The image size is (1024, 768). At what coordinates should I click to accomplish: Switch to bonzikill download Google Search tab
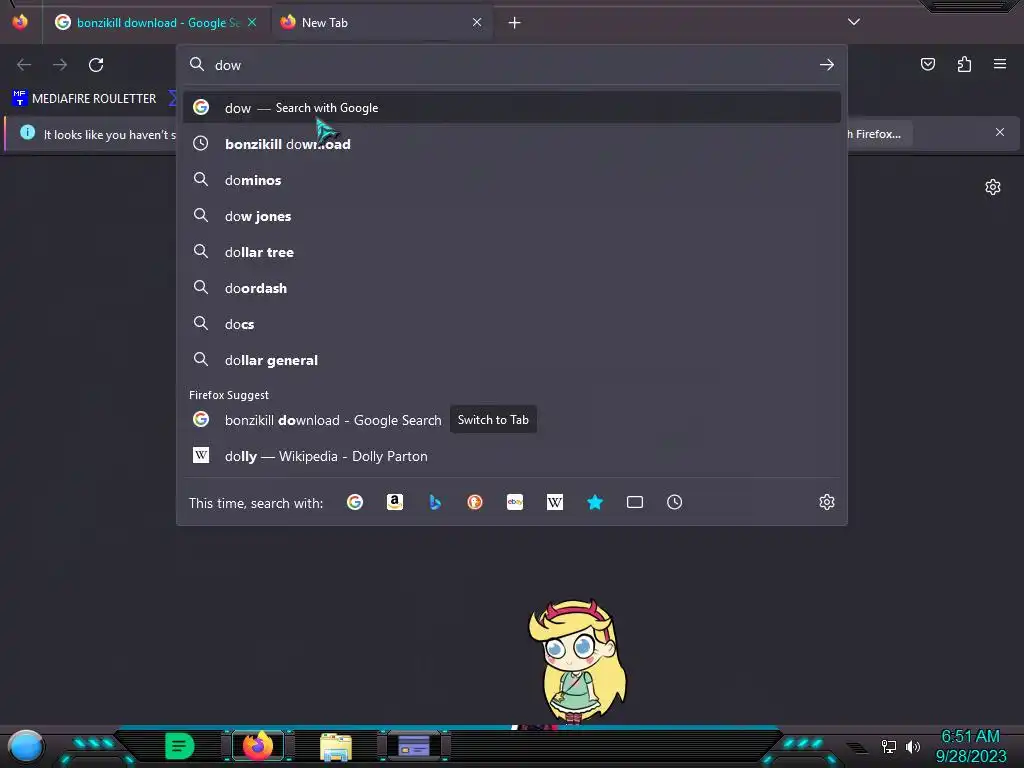point(157,23)
